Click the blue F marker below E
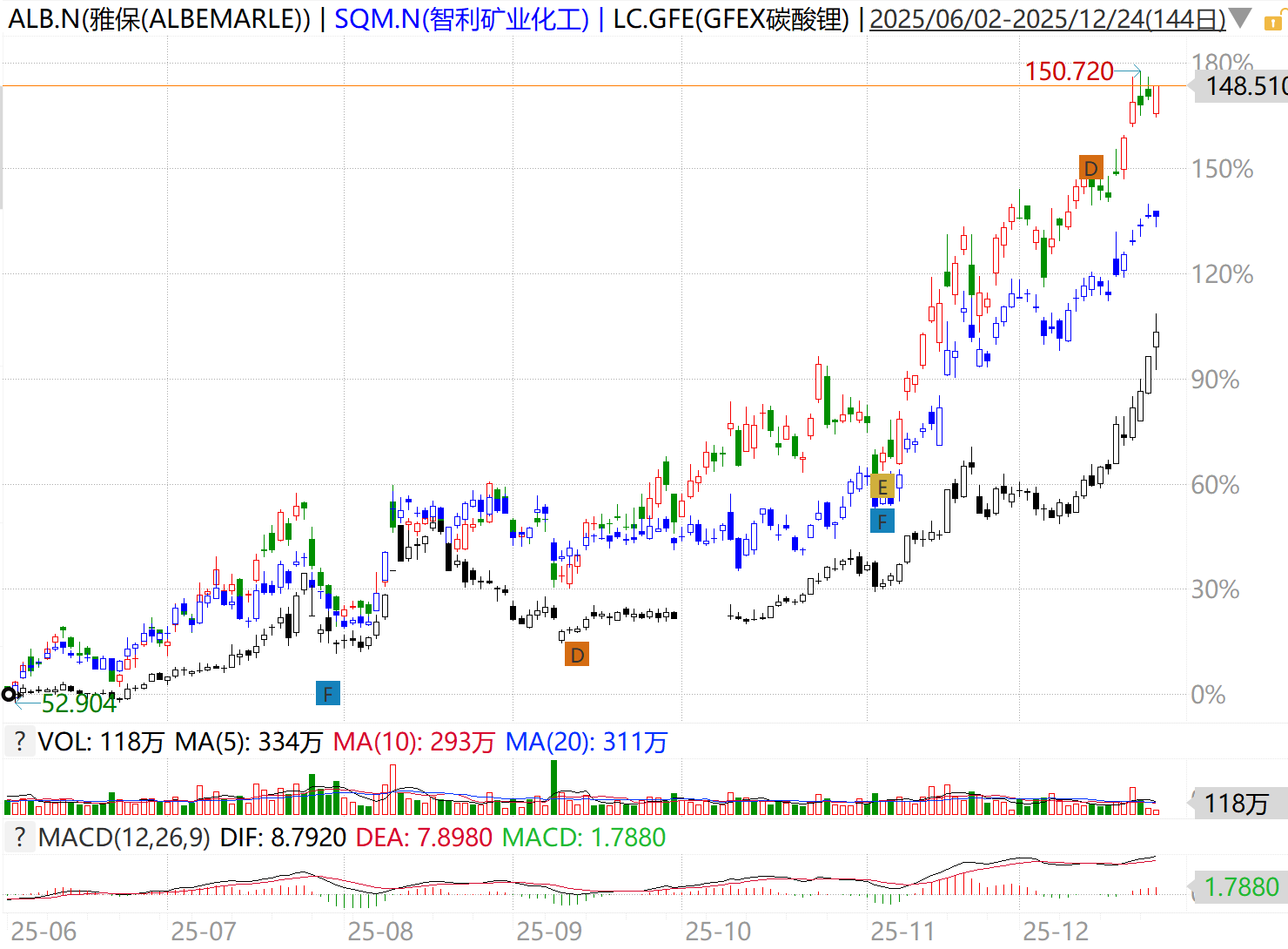This screenshot has height=949, width=1288. [x=882, y=522]
